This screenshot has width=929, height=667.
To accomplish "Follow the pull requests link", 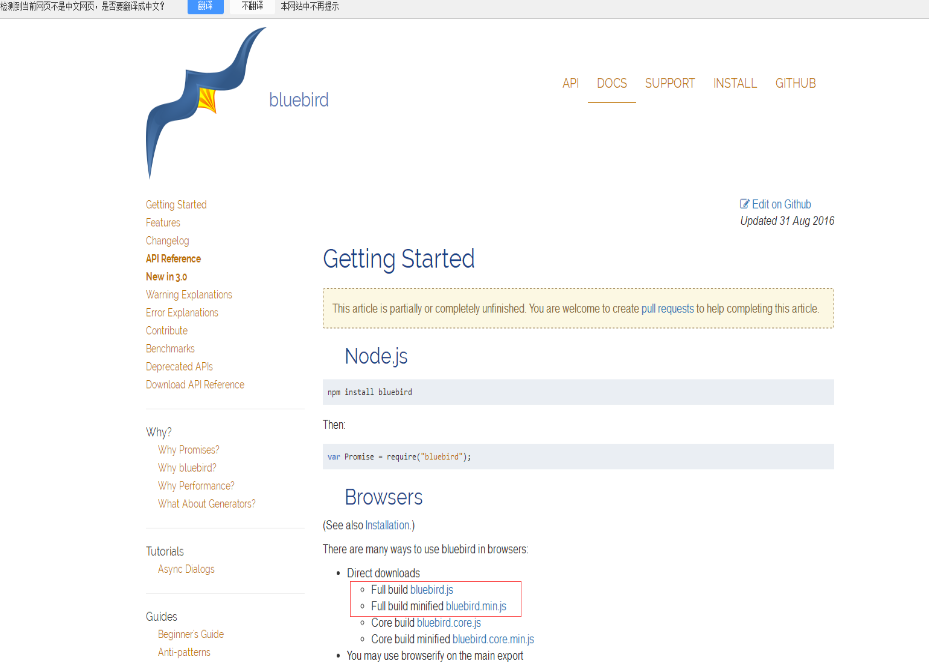I will coord(667,309).
